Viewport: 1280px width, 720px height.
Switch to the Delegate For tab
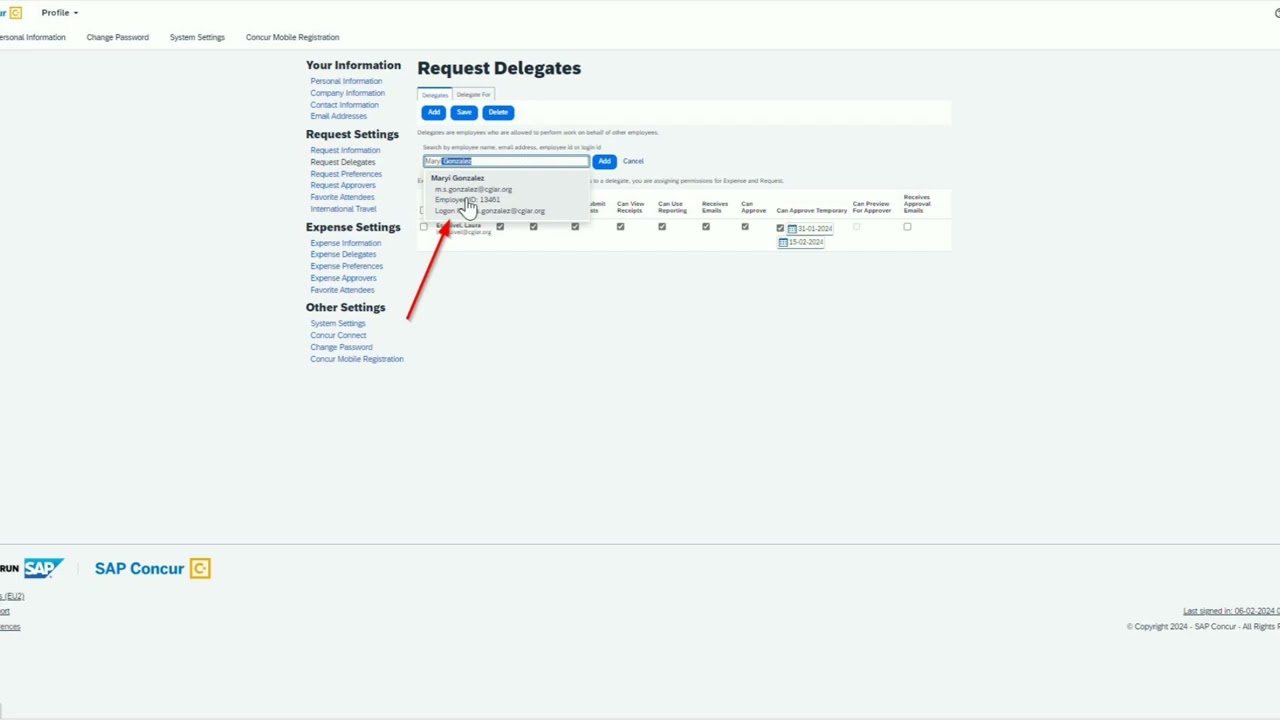pos(474,95)
